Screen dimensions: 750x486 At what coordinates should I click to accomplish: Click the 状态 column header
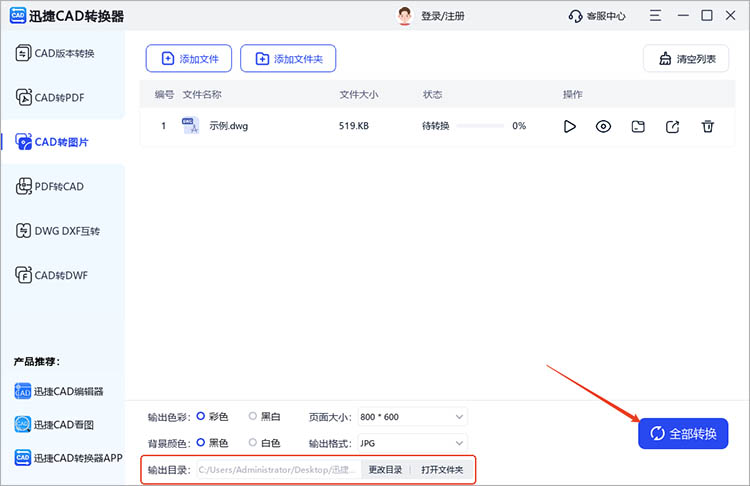[x=432, y=94]
